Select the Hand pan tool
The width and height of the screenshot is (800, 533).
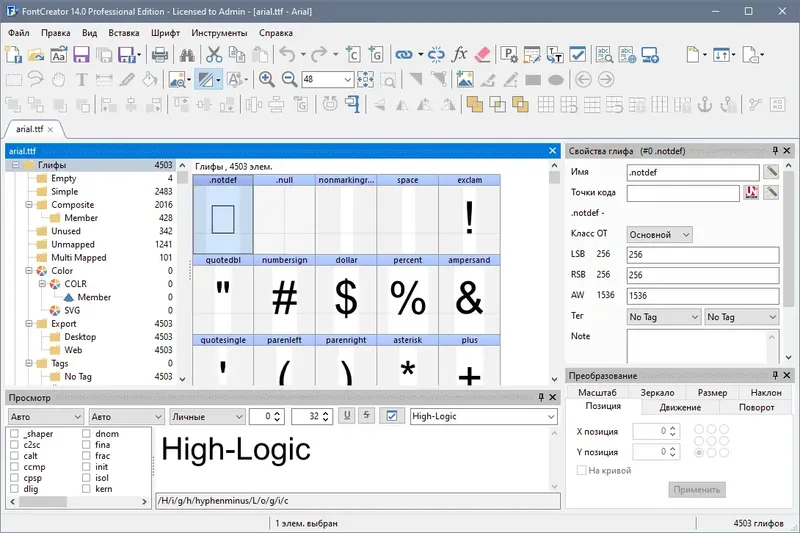click(x=59, y=80)
